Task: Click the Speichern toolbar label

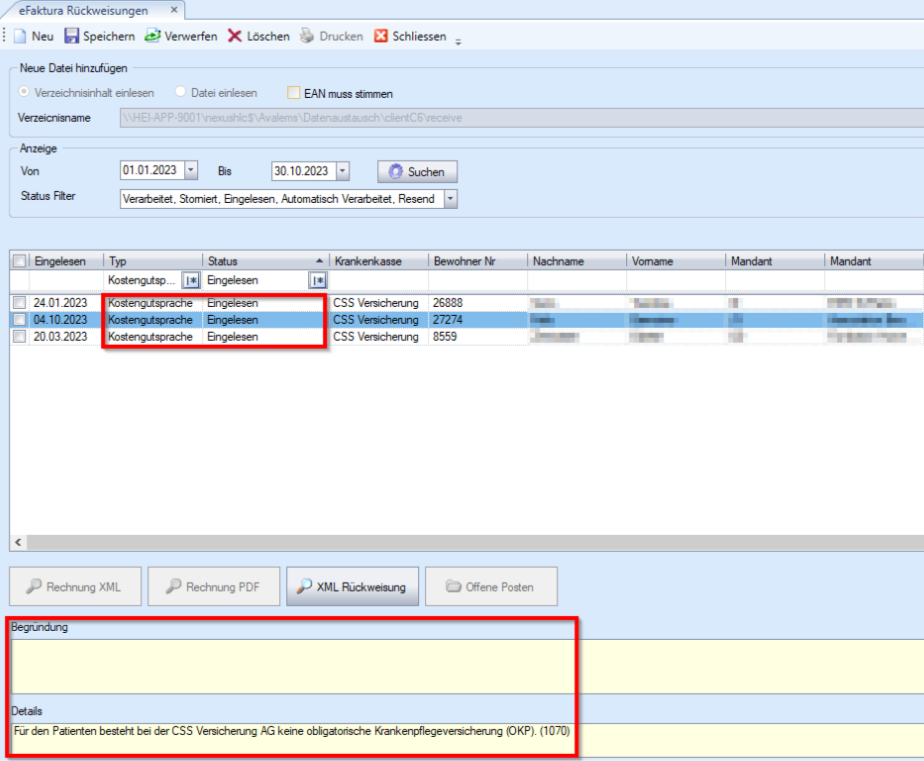Action: 108,37
